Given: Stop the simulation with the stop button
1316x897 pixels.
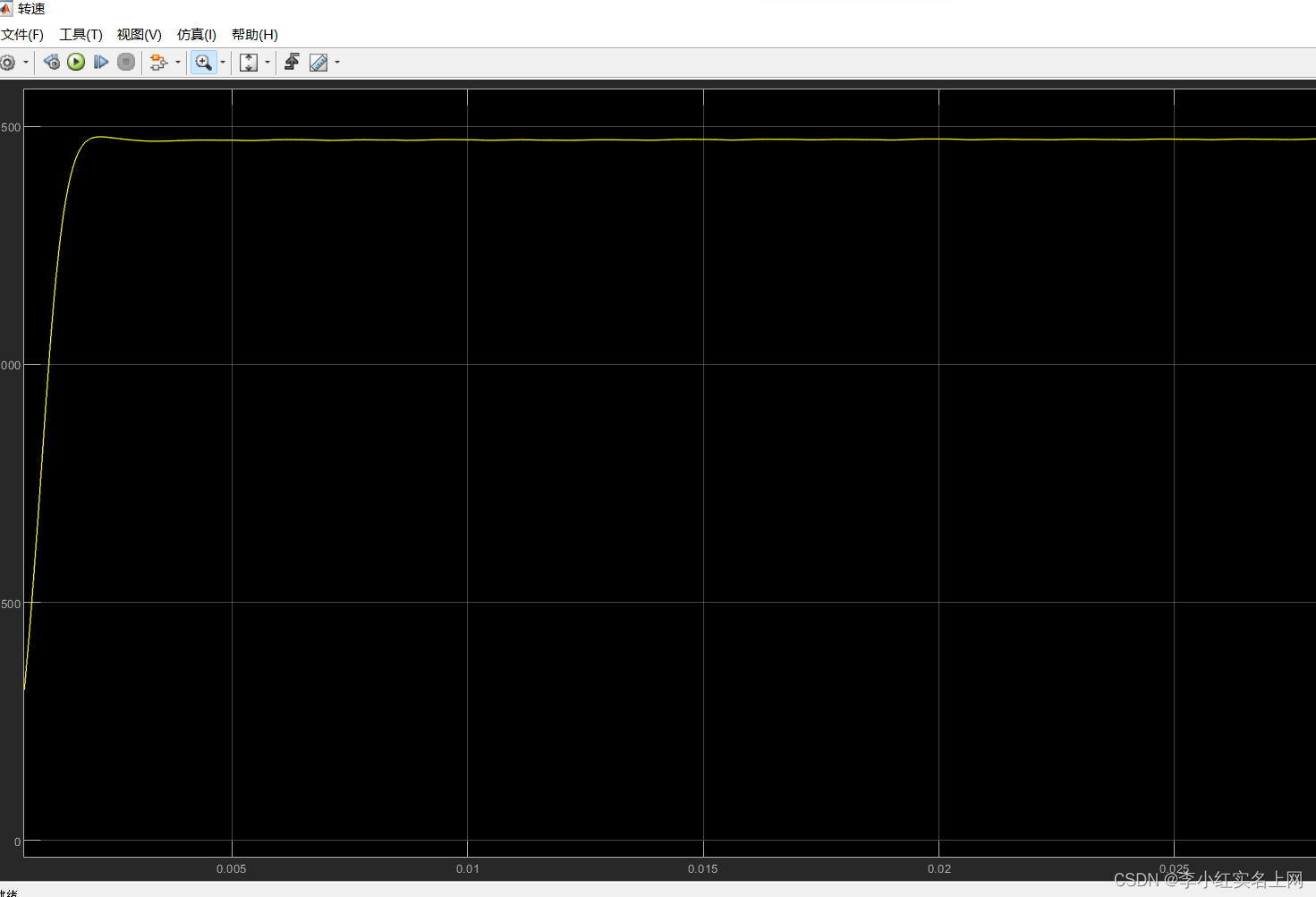Looking at the screenshot, I should (x=126, y=62).
